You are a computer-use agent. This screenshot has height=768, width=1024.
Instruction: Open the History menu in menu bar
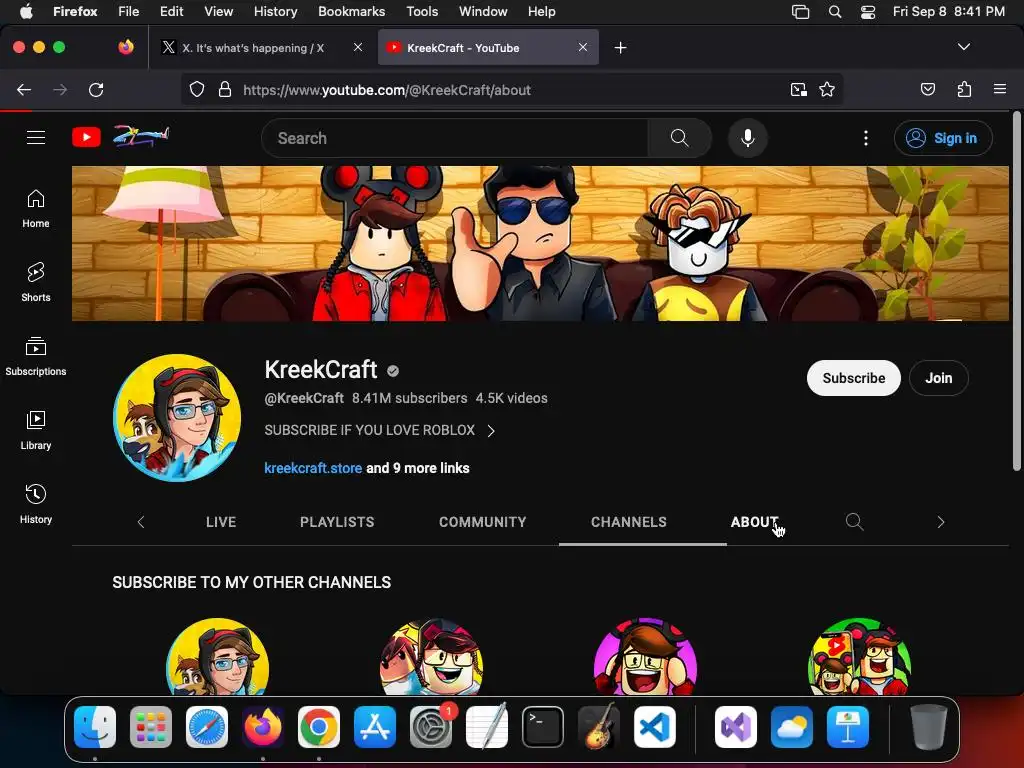(276, 11)
